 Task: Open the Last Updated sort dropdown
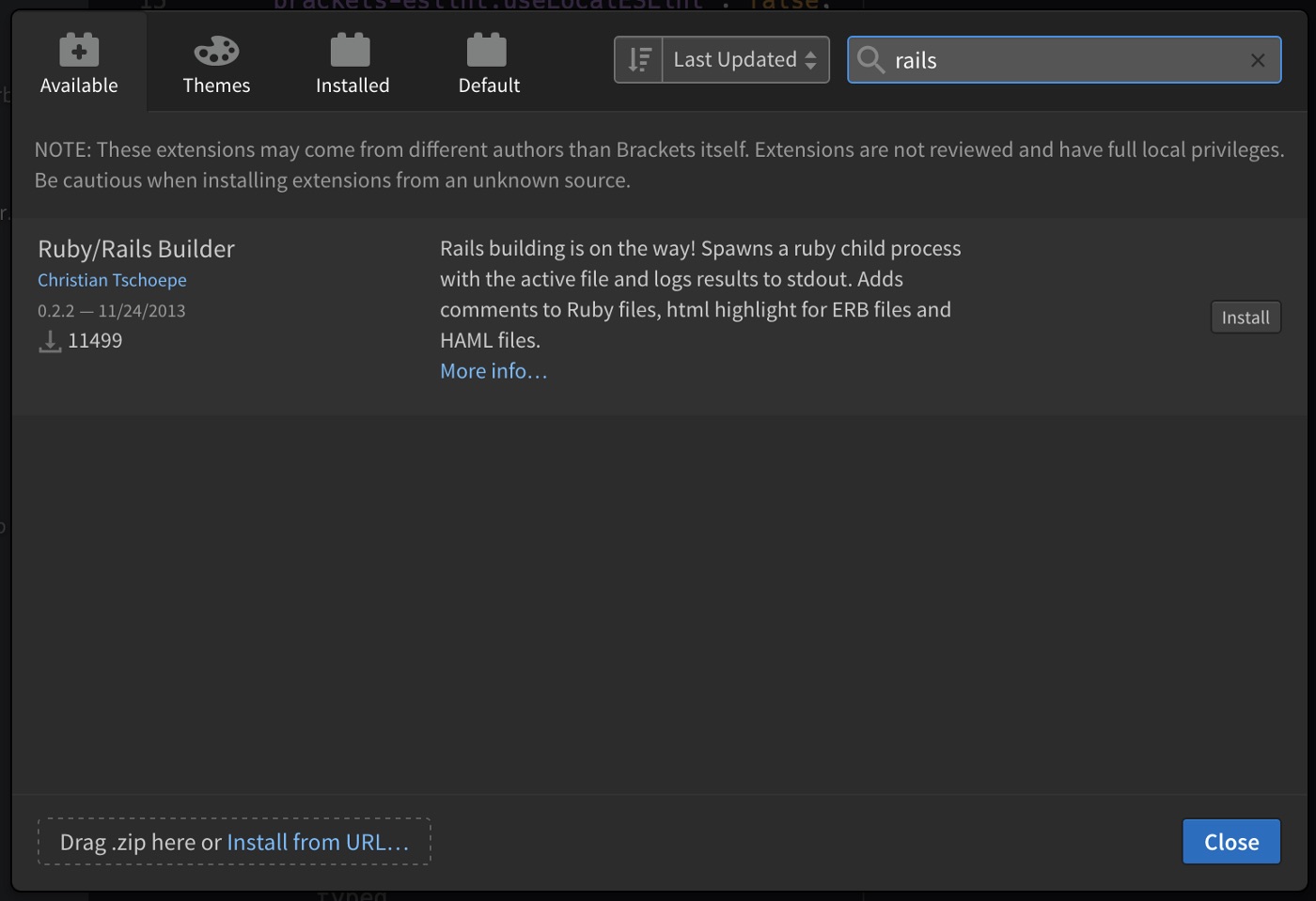point(735,60)
